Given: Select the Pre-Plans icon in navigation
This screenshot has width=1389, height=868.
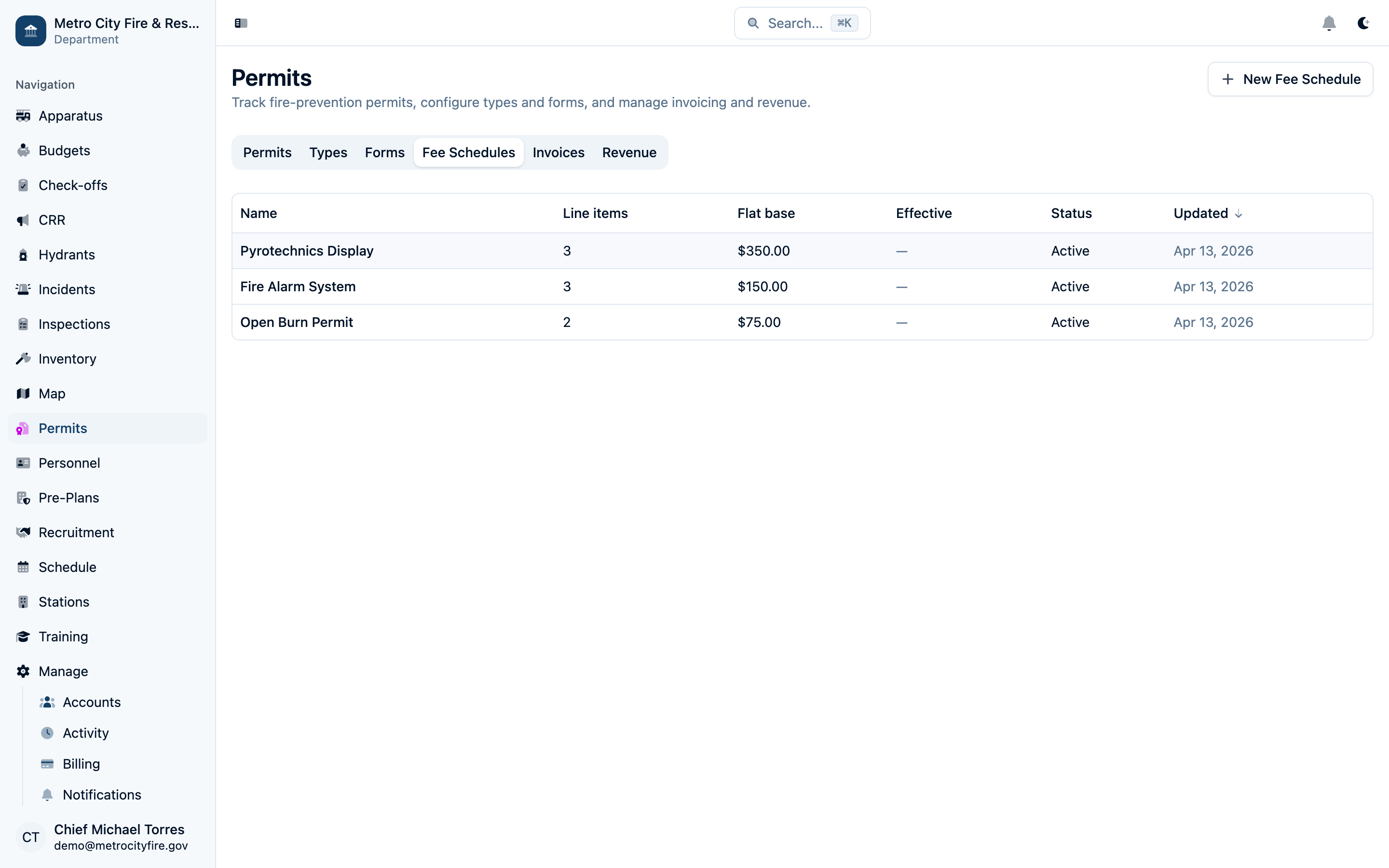Looking at the screenshot, I should [23, 498].
